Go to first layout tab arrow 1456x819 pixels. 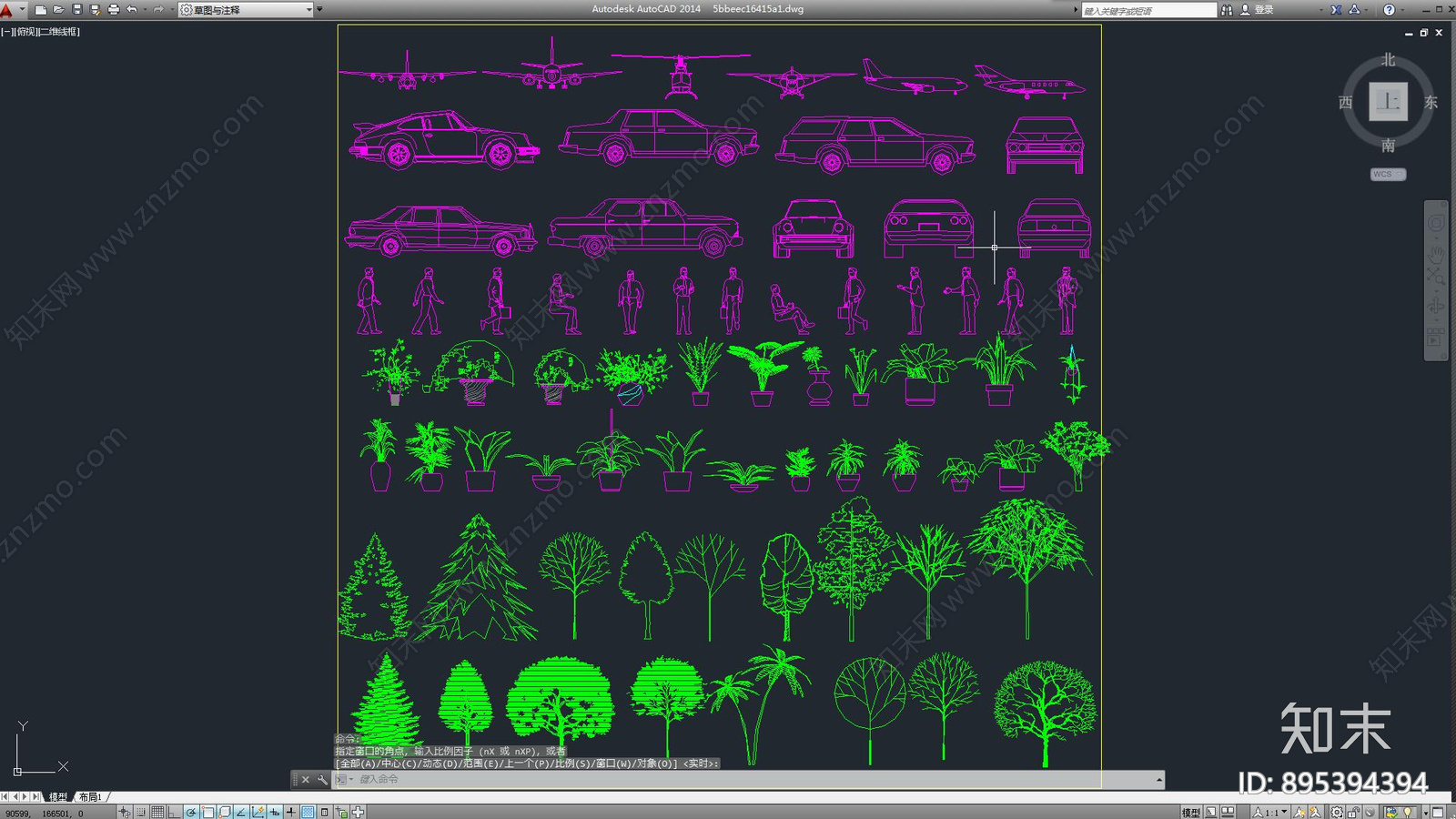5,796
